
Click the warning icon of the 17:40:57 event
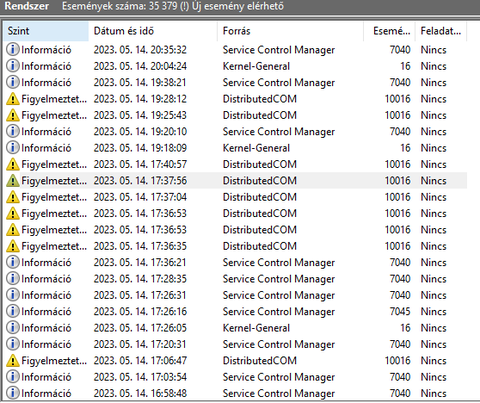pos(13,164)
